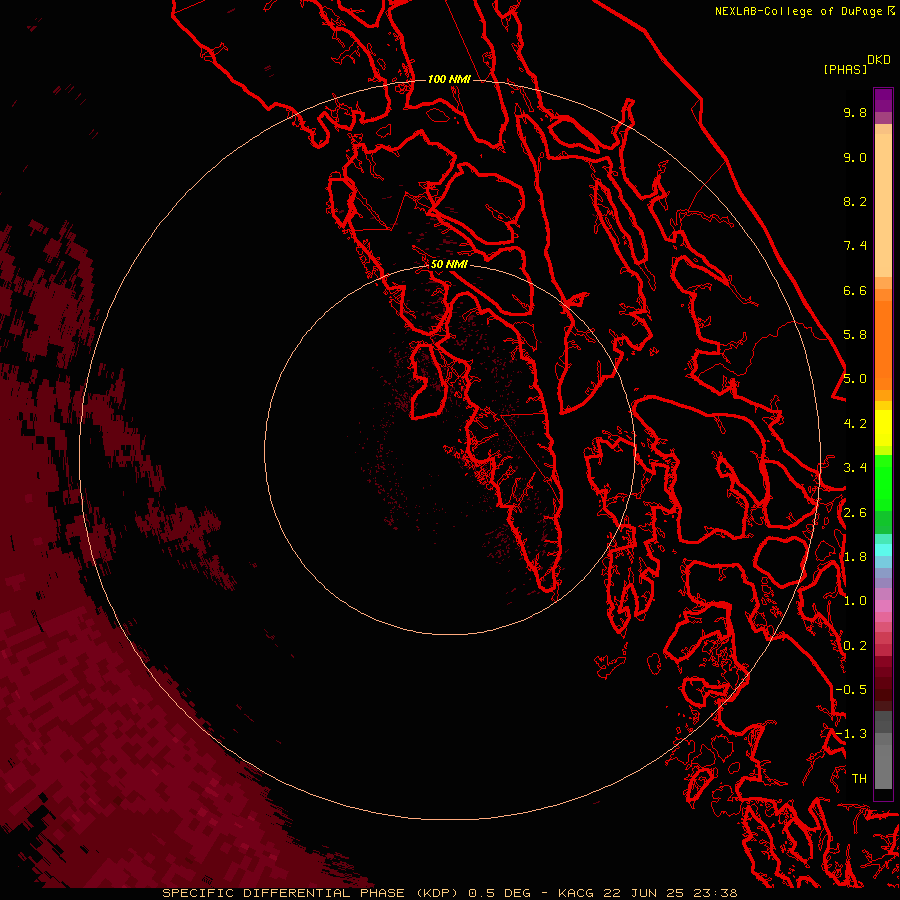This screenshot has width=900, height=900.
Task: Click the 1.0 legend value
Action: pyautogui.click(x=855, y=601)
